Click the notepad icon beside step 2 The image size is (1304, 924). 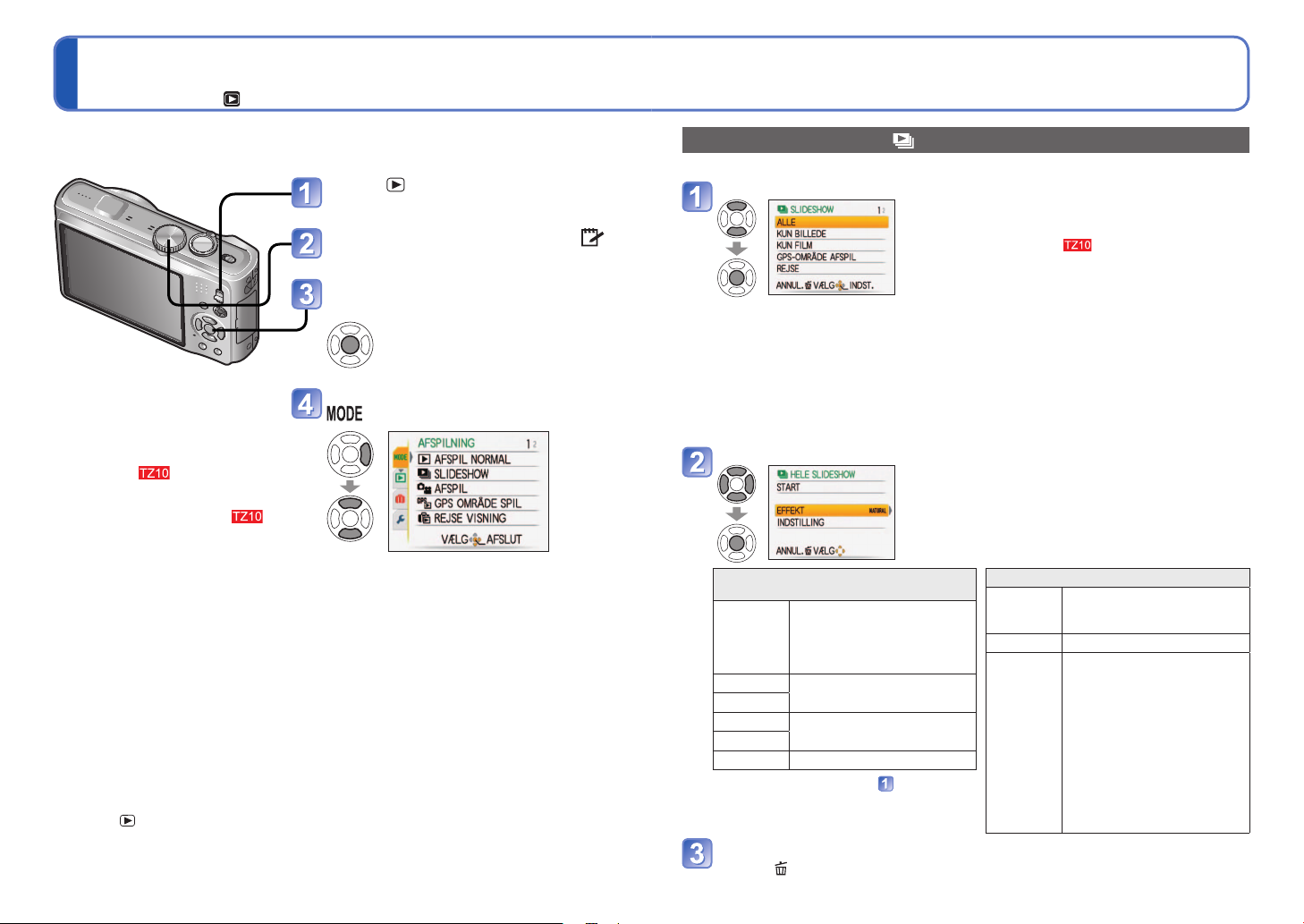click(x=591, y=237)
